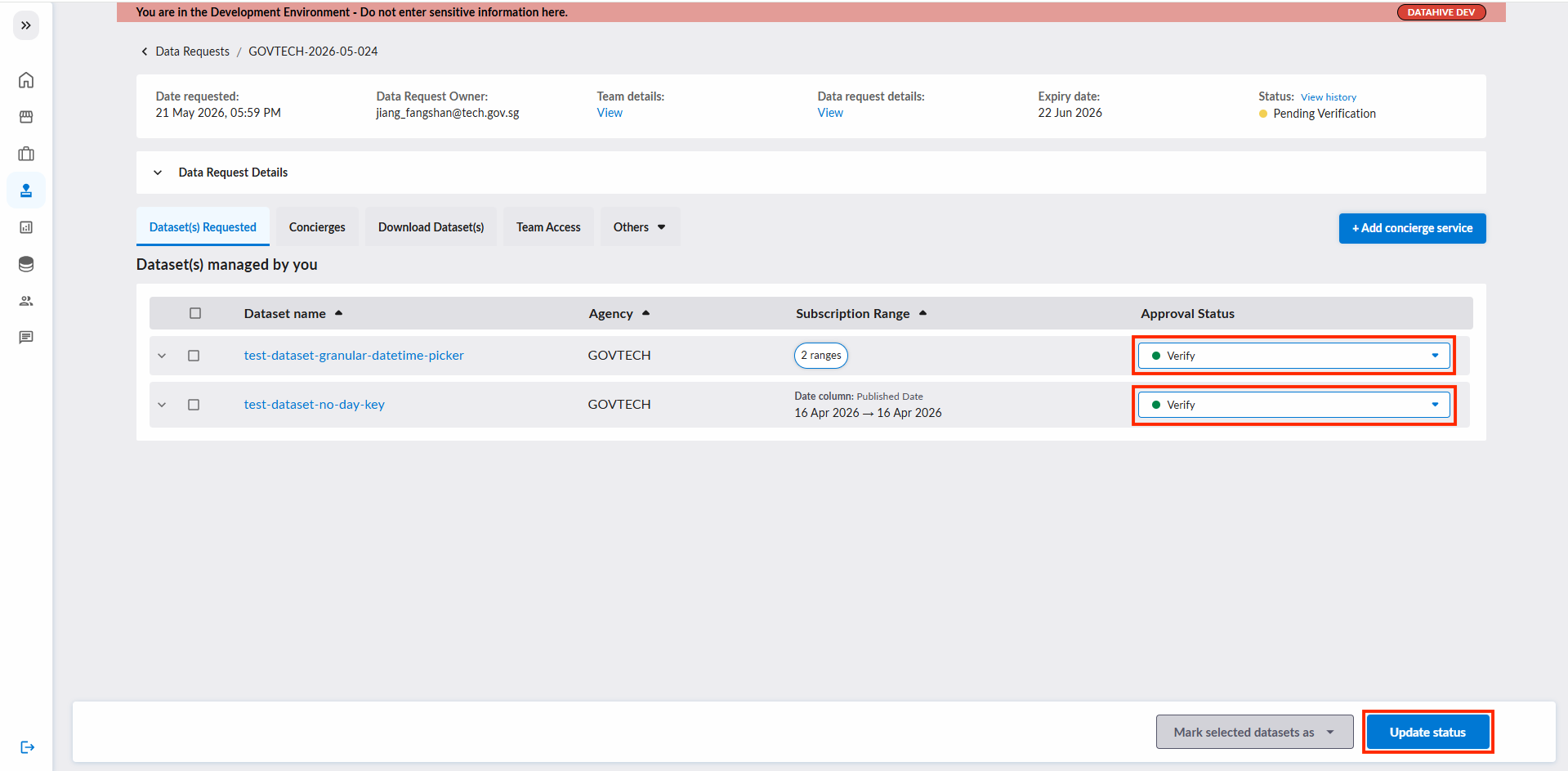The height and width of the screenshot is (771, 1568).
Task: Click the '2 ranges' subscription pill
Action: coord(821,356)
